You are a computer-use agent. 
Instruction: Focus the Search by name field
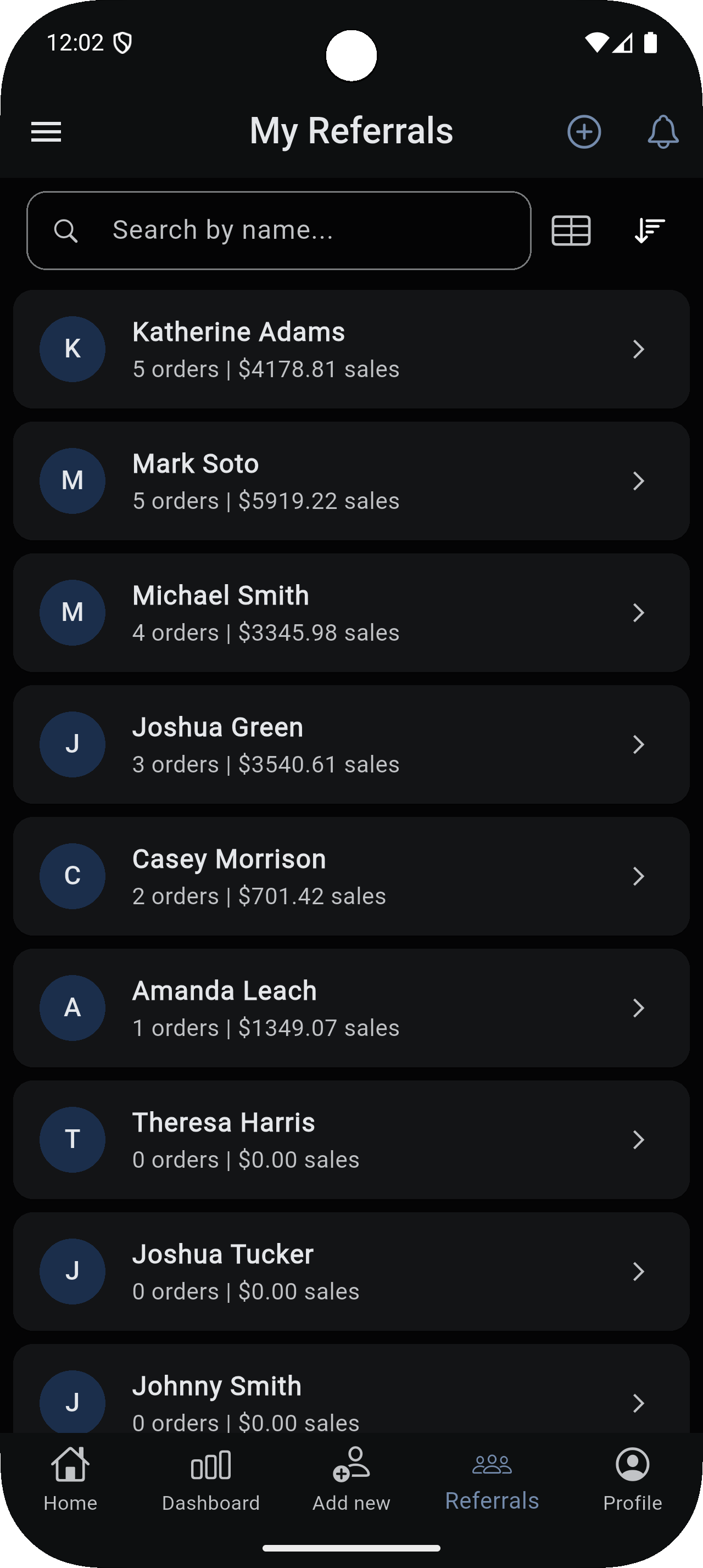(304, 231)
